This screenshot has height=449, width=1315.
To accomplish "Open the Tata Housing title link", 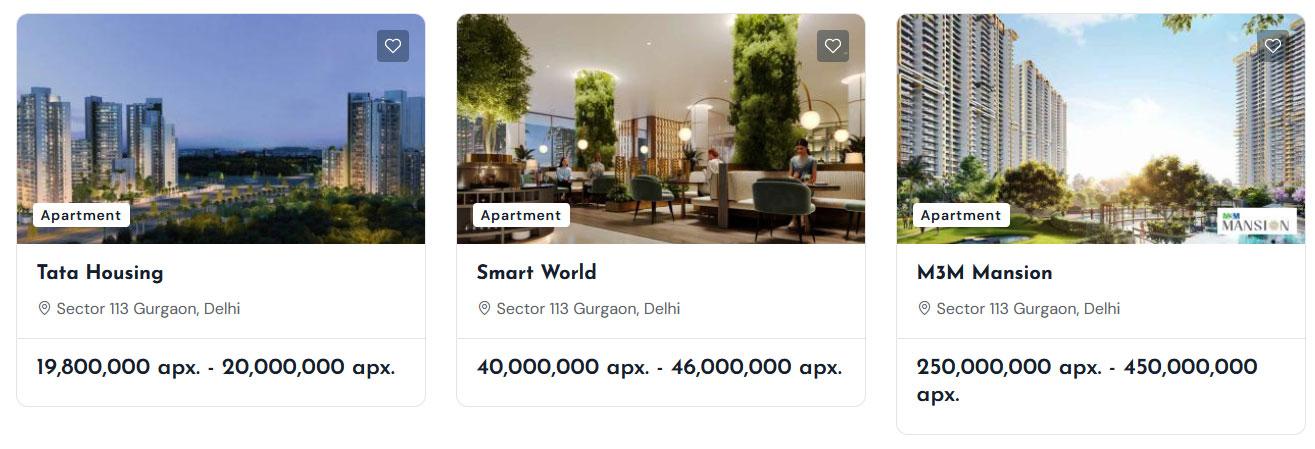I will coord(100,272).
